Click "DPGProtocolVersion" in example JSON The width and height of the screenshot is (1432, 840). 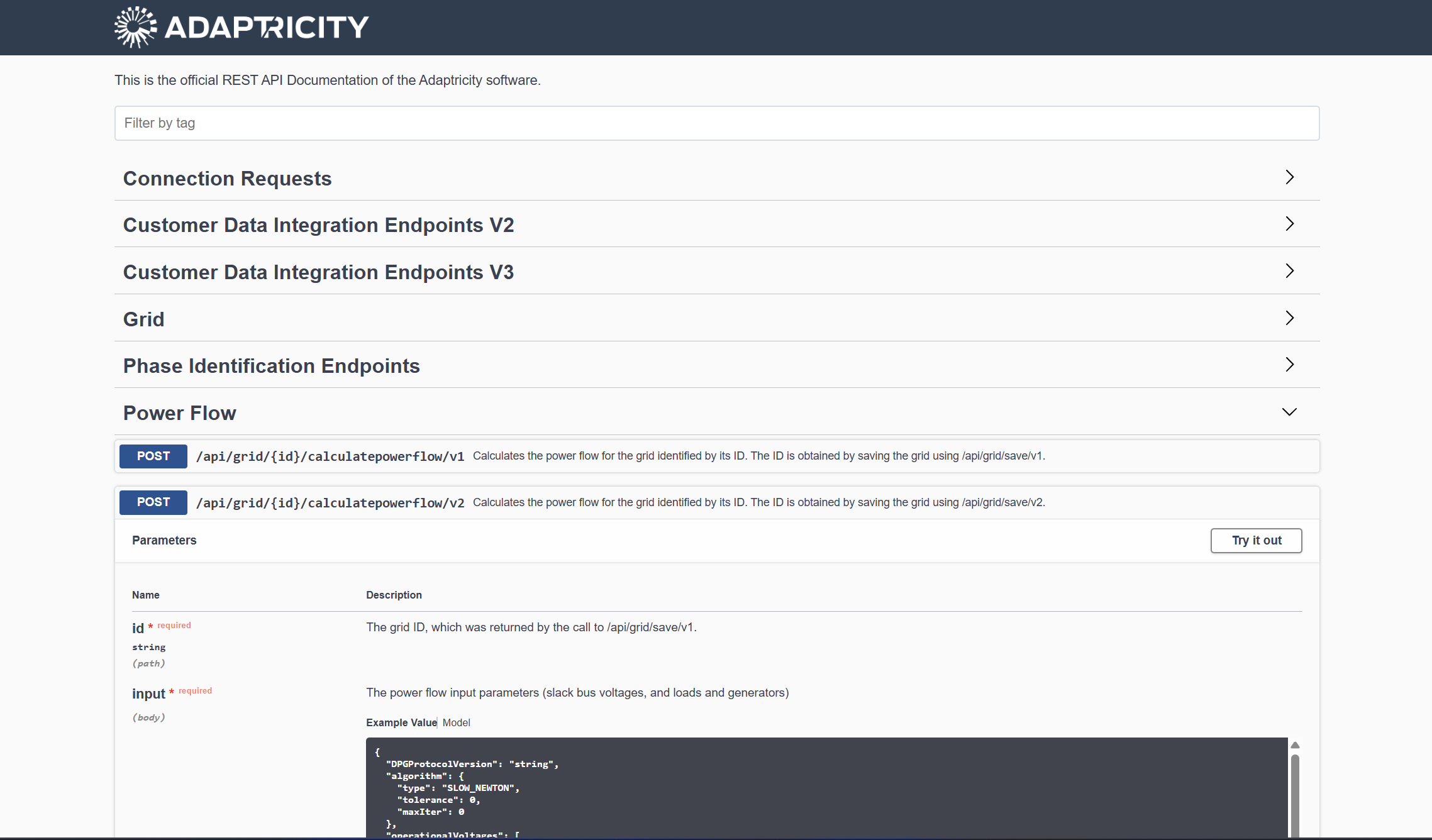pyautogui.click(x=442, y=765)
